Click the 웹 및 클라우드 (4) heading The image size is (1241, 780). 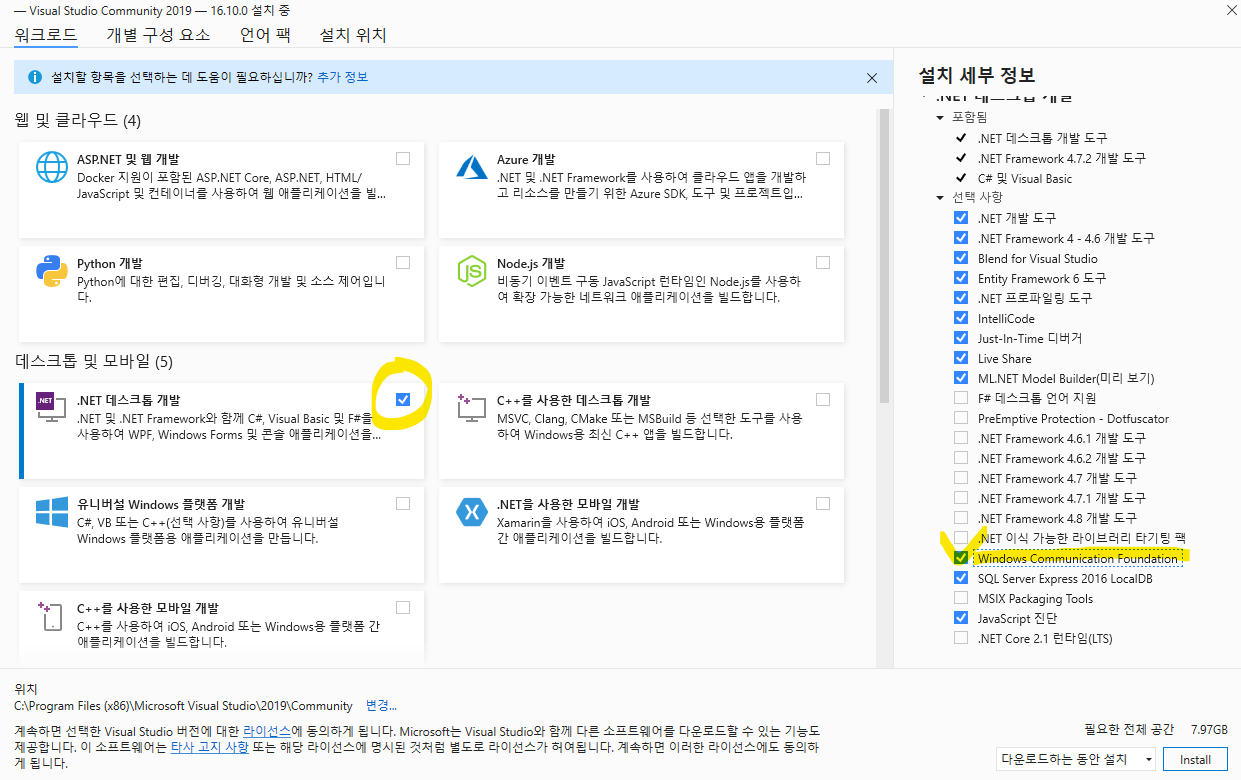click(x=78, y=121)
